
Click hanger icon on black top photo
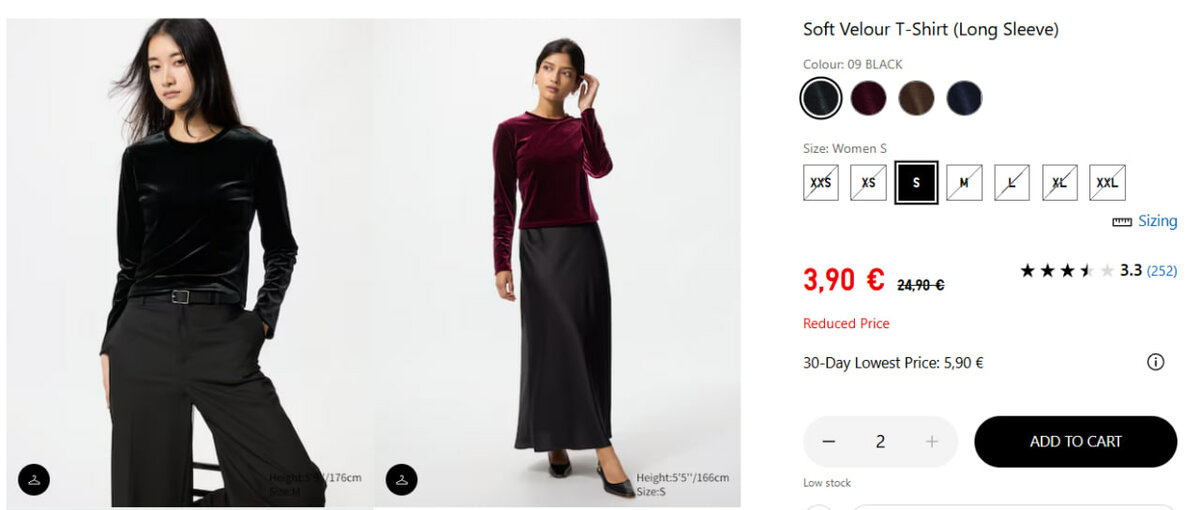click(x=34, y=479)
